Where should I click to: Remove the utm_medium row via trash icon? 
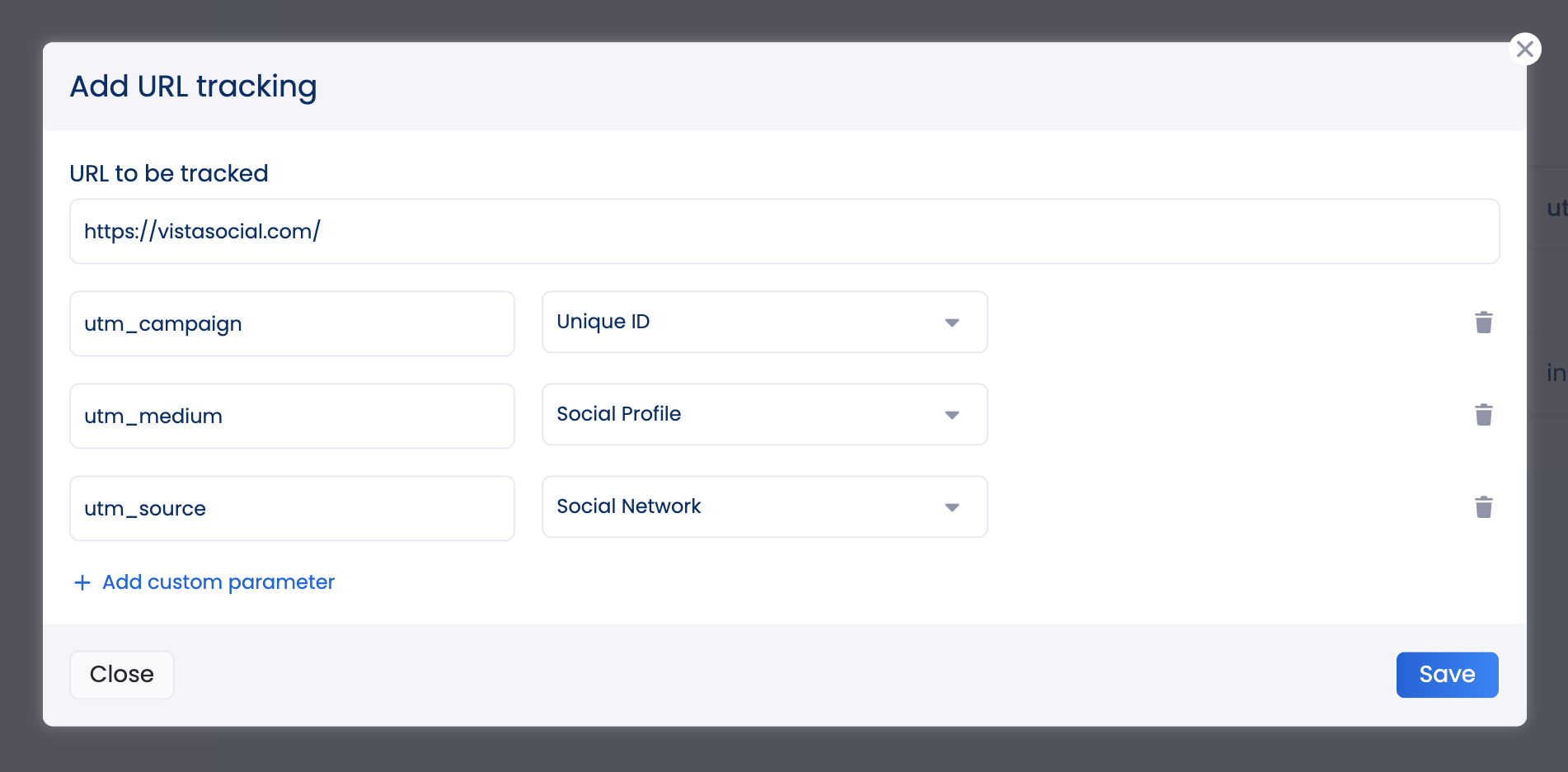[x=1483, y=415]
